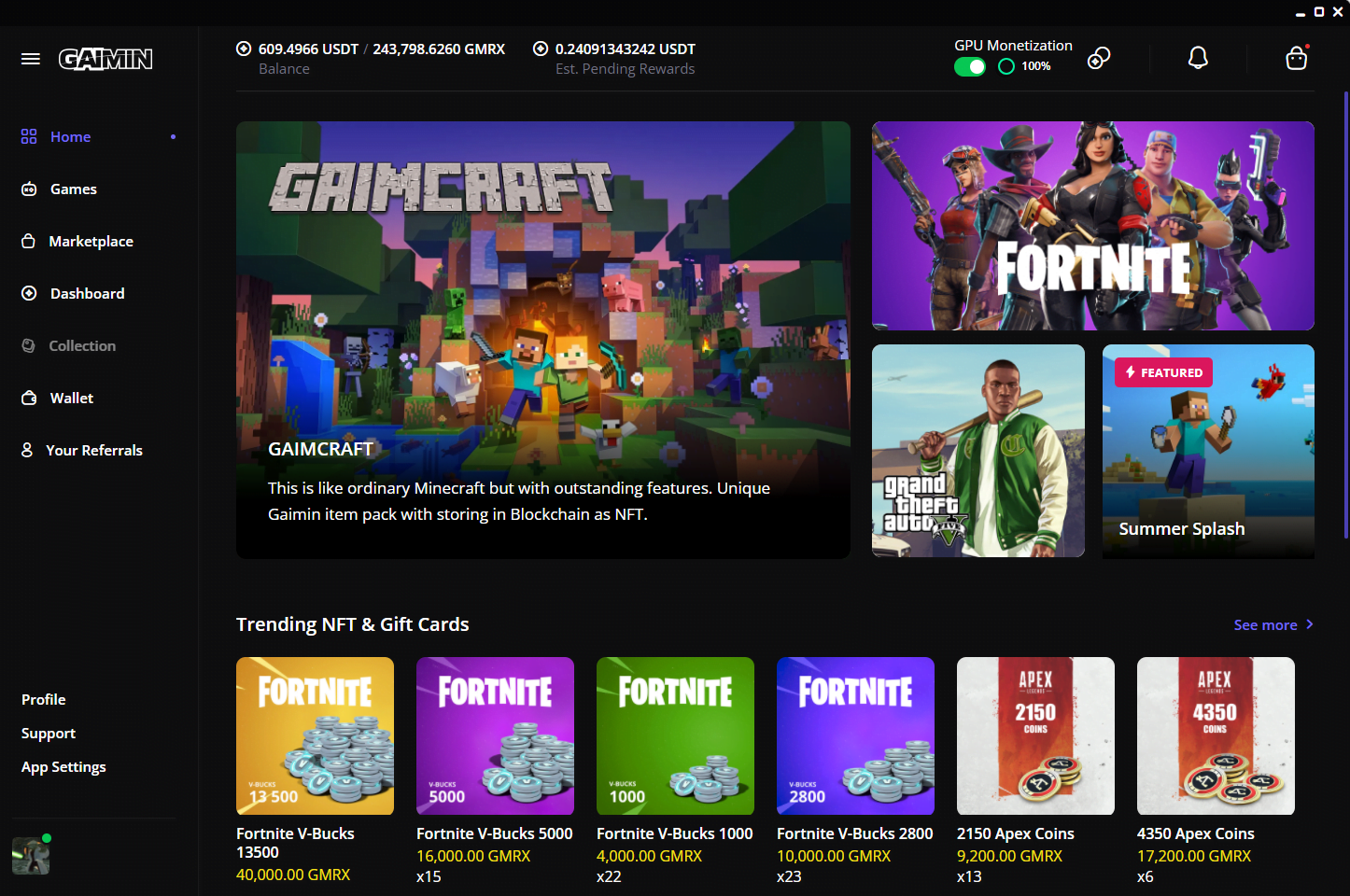Click the 243,798.6260 GMRX balance value
The width and height of the screenshot is (1350, 896).
coord(439,49)
